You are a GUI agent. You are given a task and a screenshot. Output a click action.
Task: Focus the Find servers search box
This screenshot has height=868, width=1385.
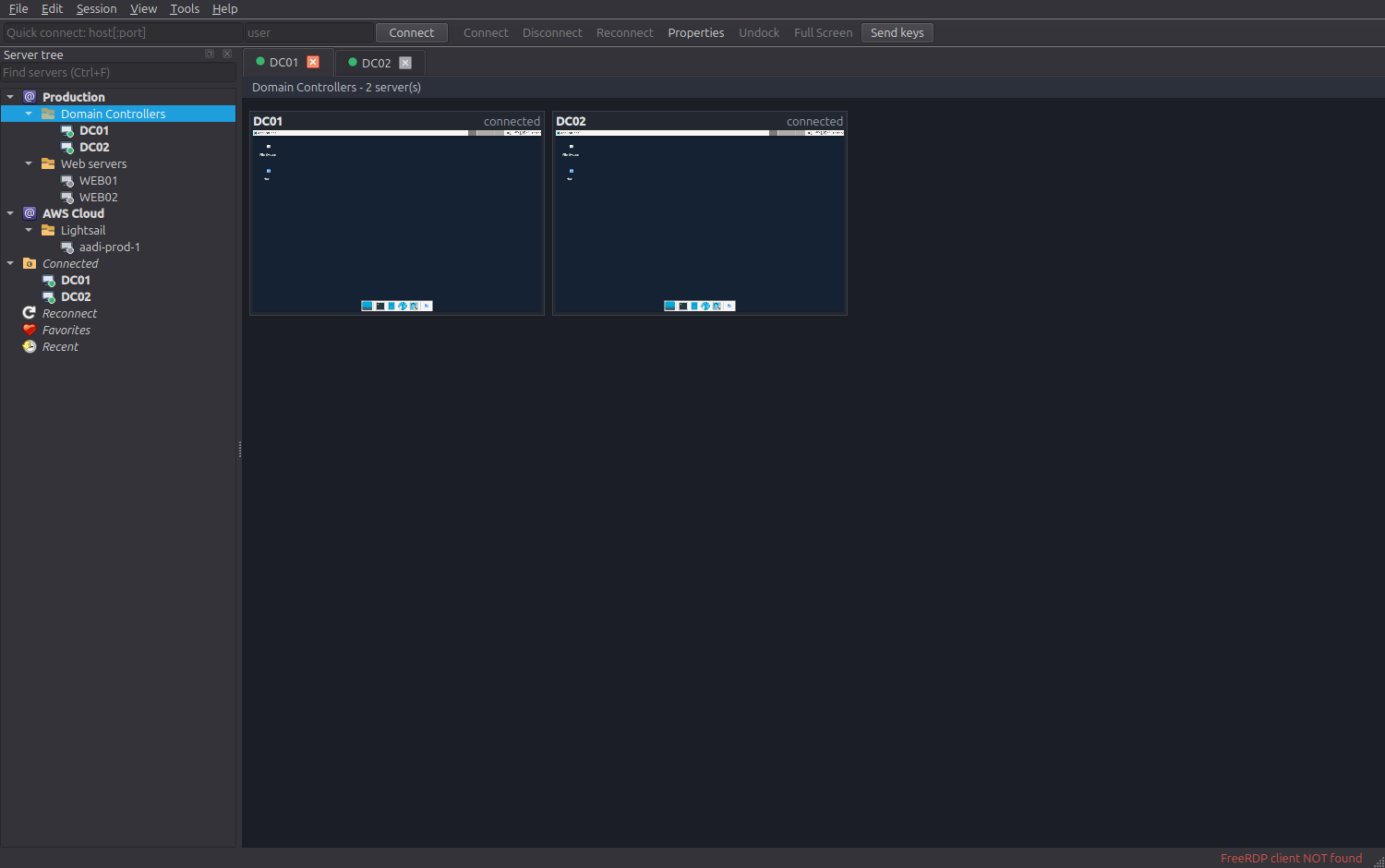coord(118,72)
